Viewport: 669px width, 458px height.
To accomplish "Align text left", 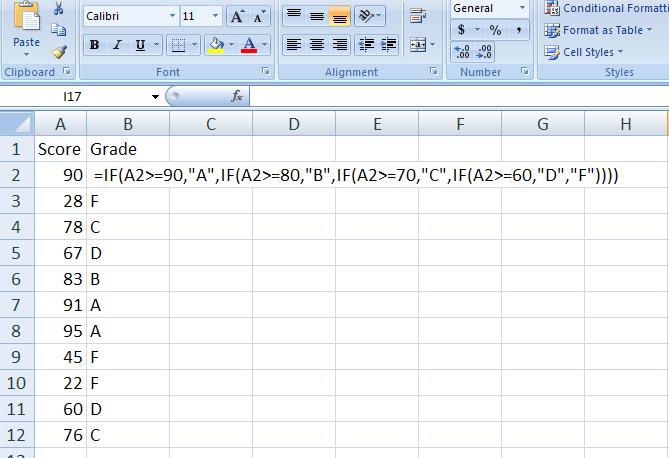I will click(294, 45).
